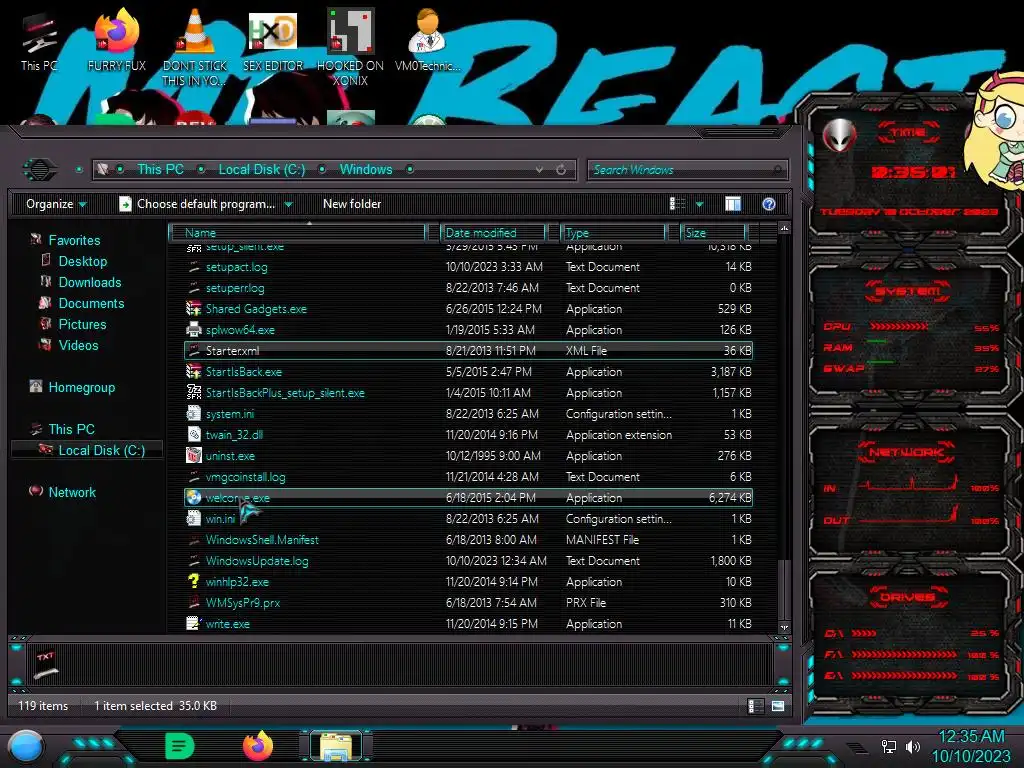Navigate to This PC breadcrumb
The image size is (1024, 768).
(161, 170)
